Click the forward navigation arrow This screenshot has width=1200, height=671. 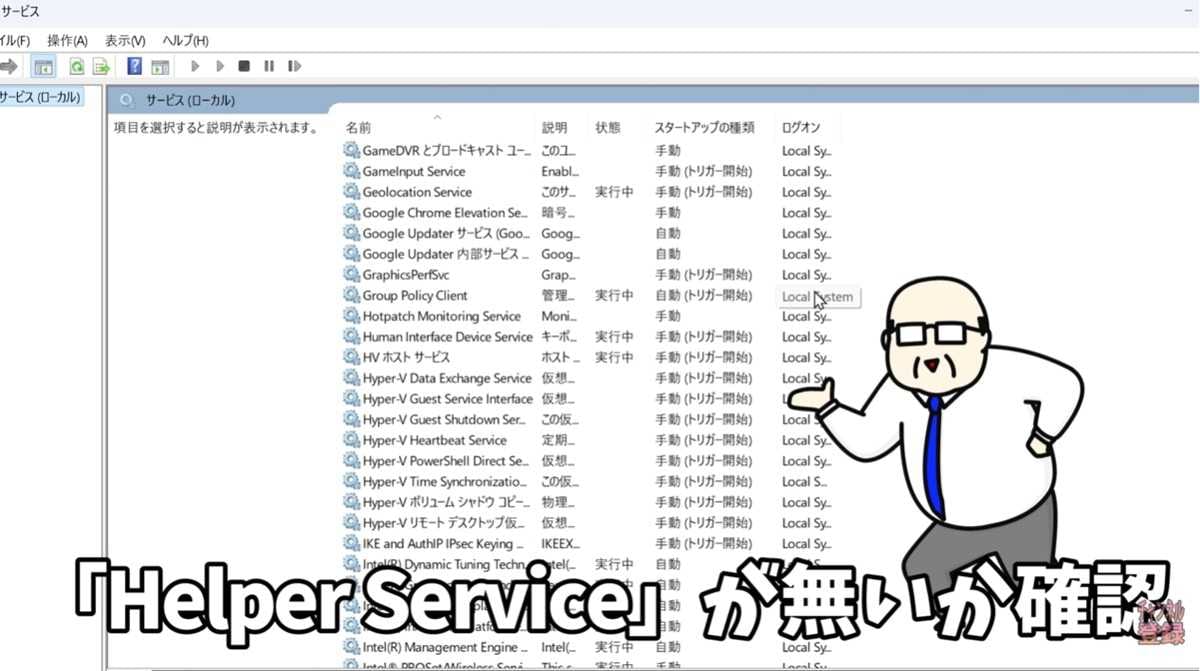(x=10, y=66)
